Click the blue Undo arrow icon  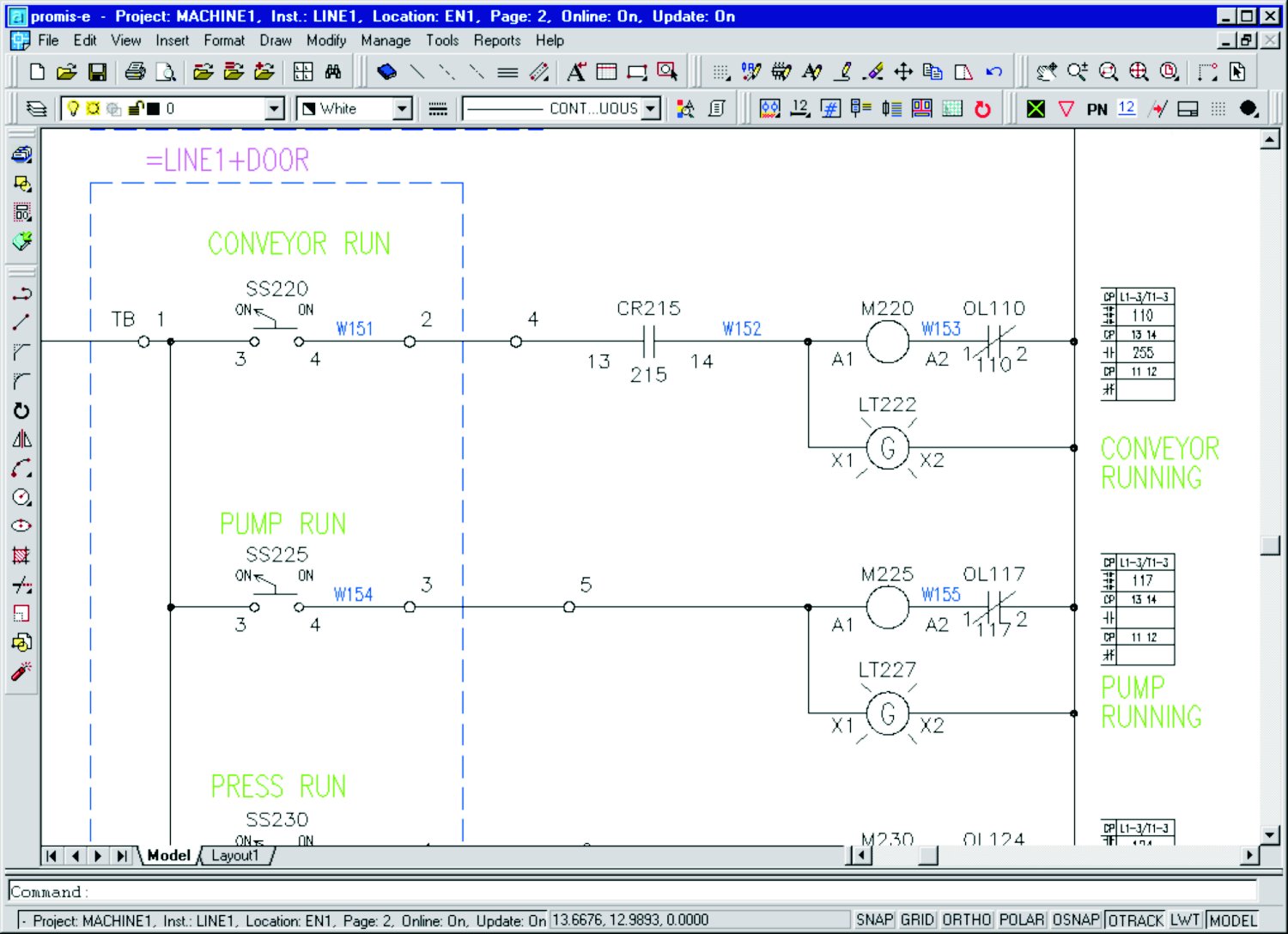click(994, 72)
